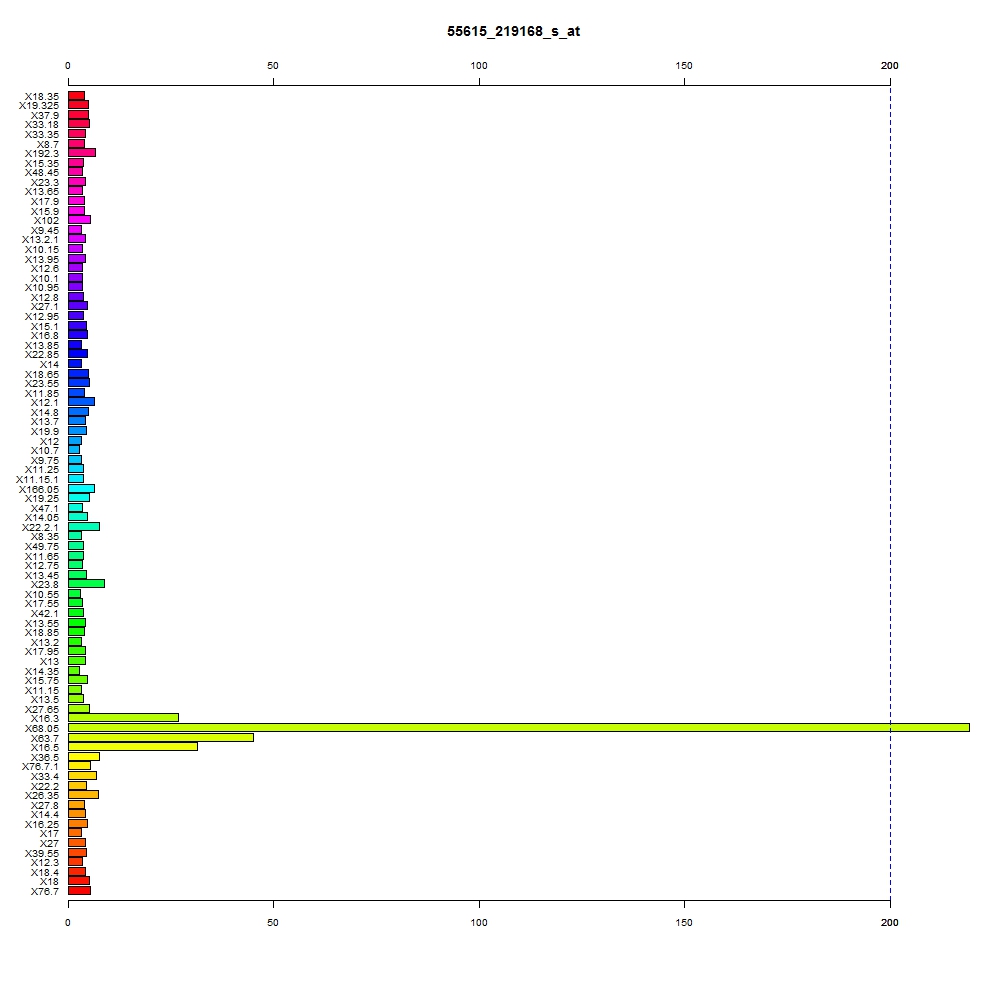Select the row label X11.15.1
The height and width of the screenshot is (1000, 1000).
click(38, 480)
